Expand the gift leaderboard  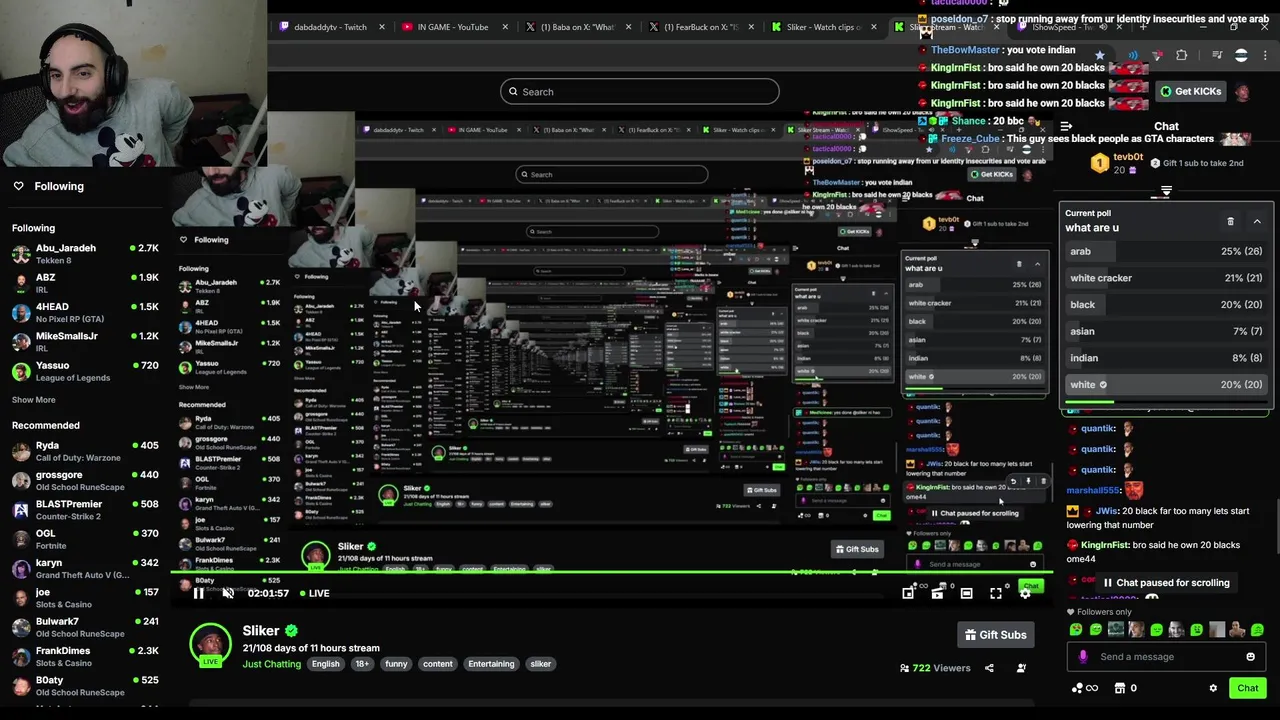click(x=1166, y=191)
